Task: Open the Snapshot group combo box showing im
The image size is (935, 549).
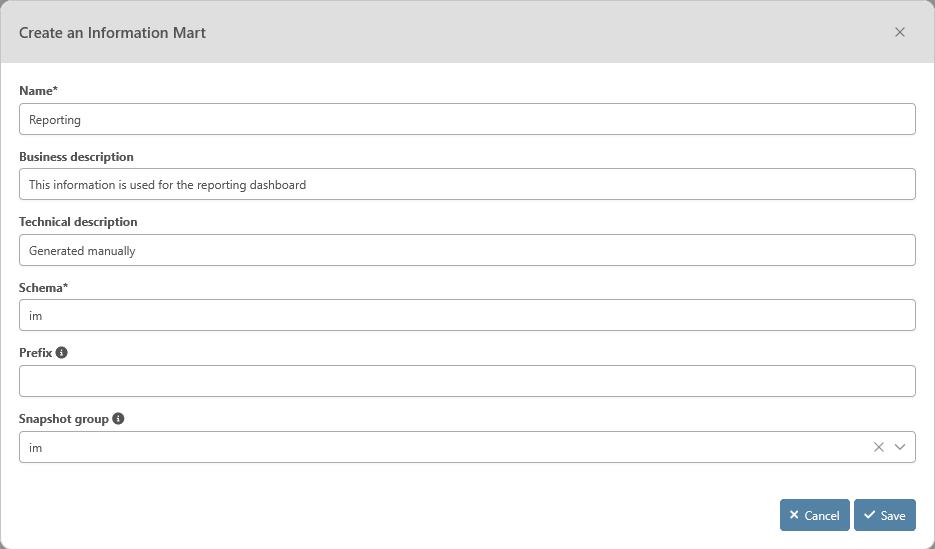Action: click(x=440, y=447)
